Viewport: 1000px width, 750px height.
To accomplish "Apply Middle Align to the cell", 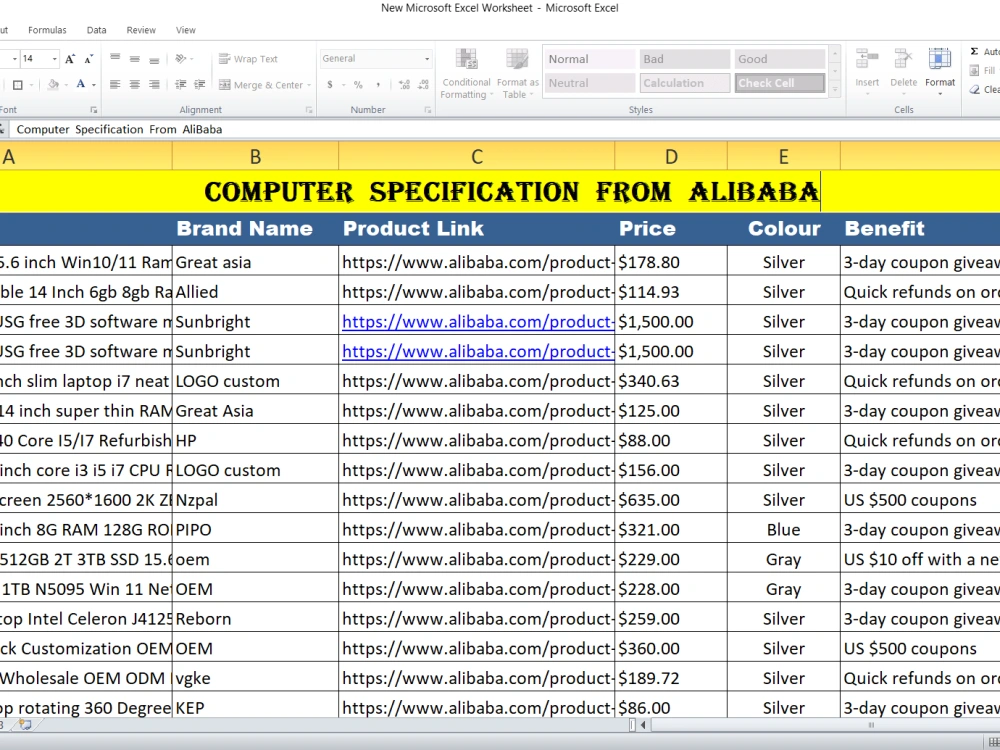I will 135,59.
